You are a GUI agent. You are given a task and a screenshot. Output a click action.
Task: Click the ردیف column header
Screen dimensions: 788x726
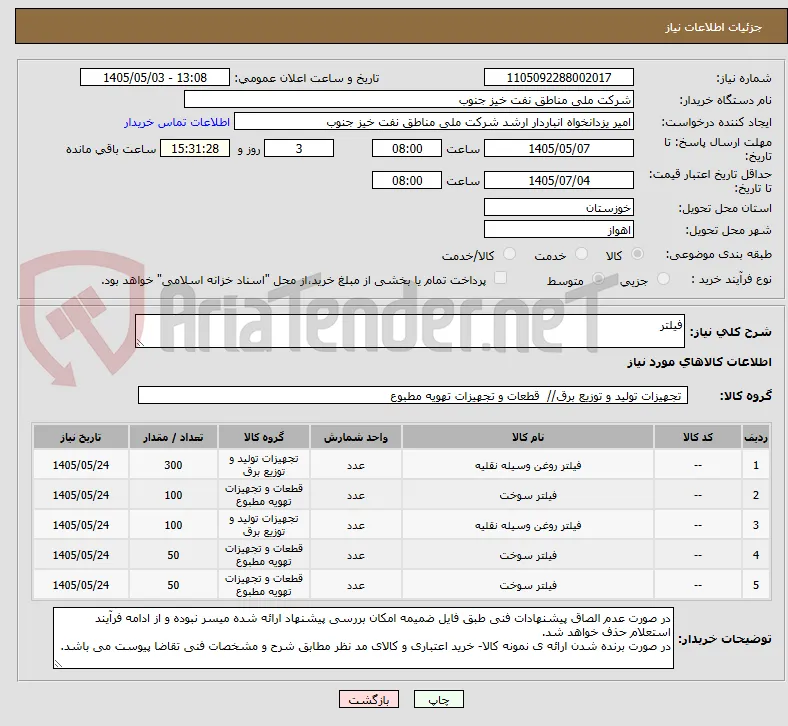(x=756, y=437)
